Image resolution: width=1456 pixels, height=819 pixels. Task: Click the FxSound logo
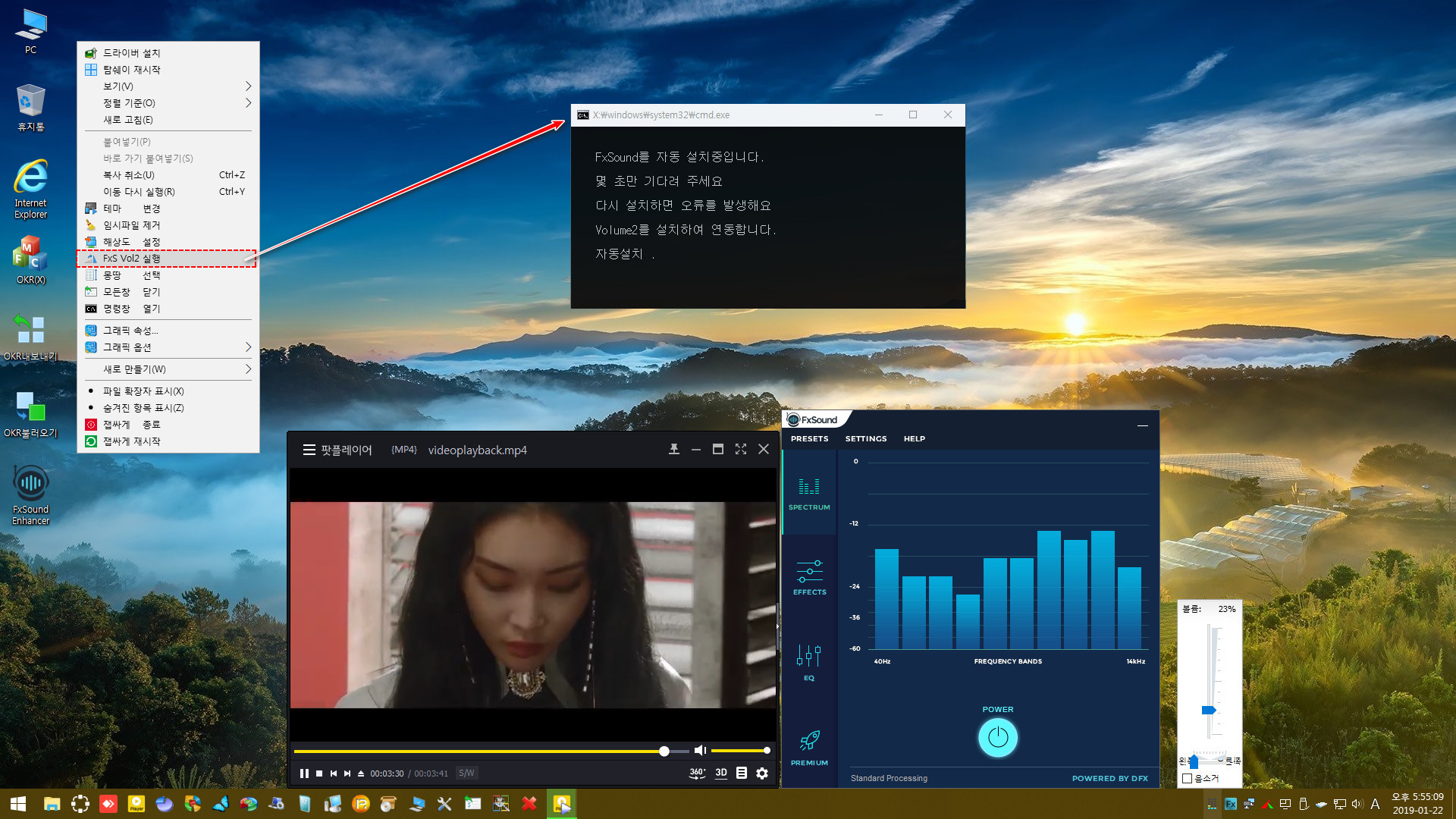click(x=813, y=419)
